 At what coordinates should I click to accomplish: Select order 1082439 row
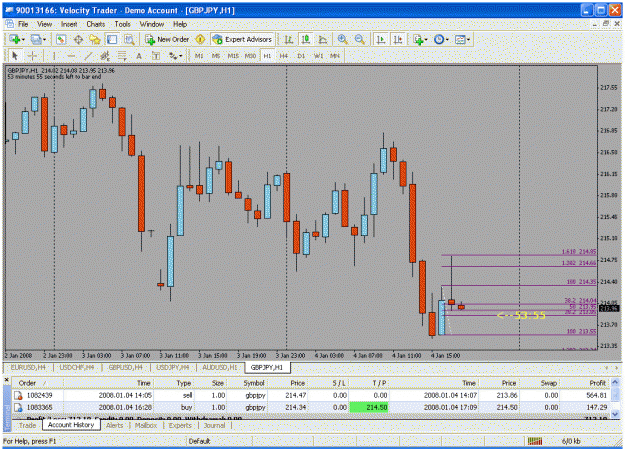pos(311,396)
